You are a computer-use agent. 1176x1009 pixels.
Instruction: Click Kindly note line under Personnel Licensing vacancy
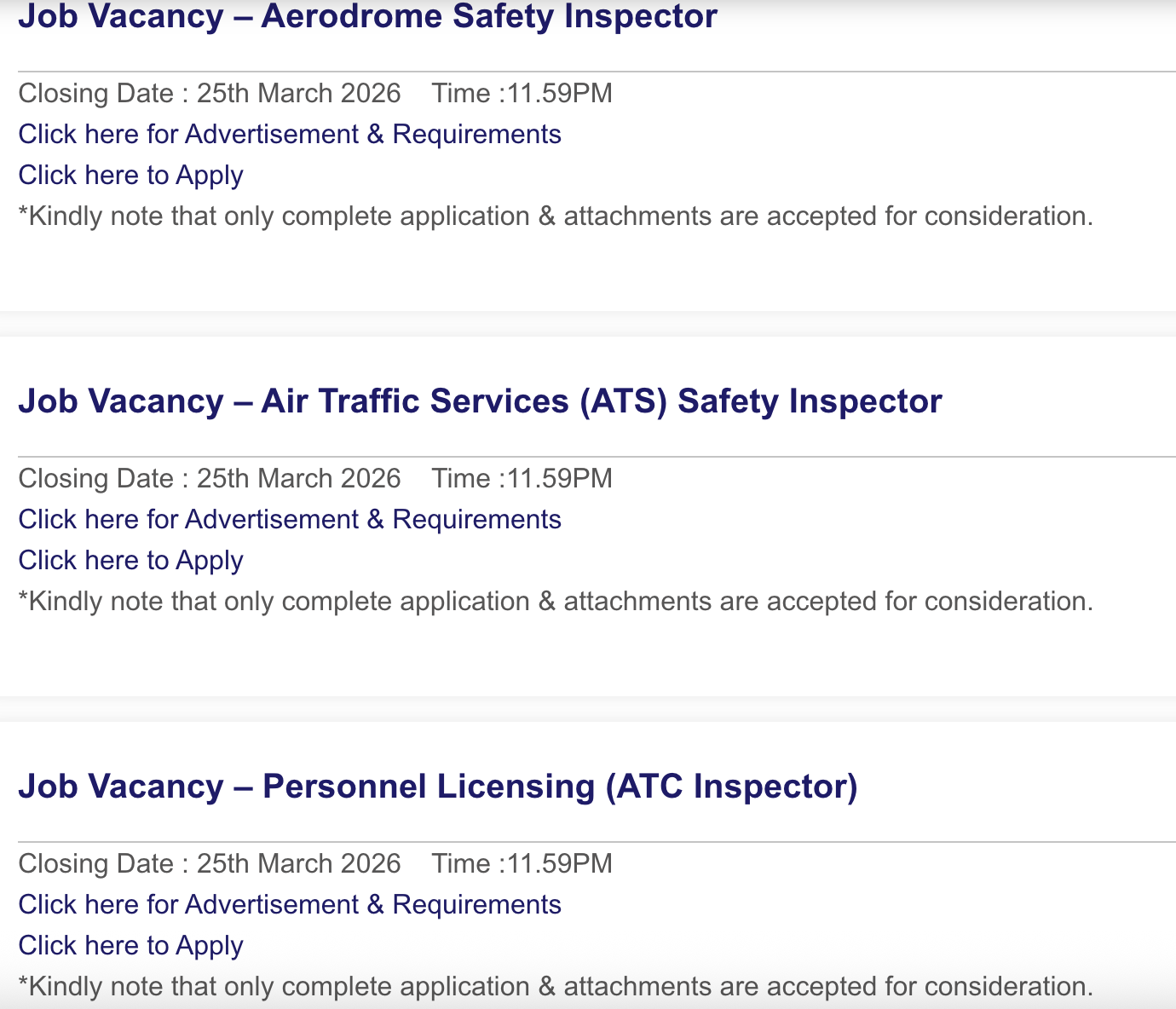tap(555, 987)
